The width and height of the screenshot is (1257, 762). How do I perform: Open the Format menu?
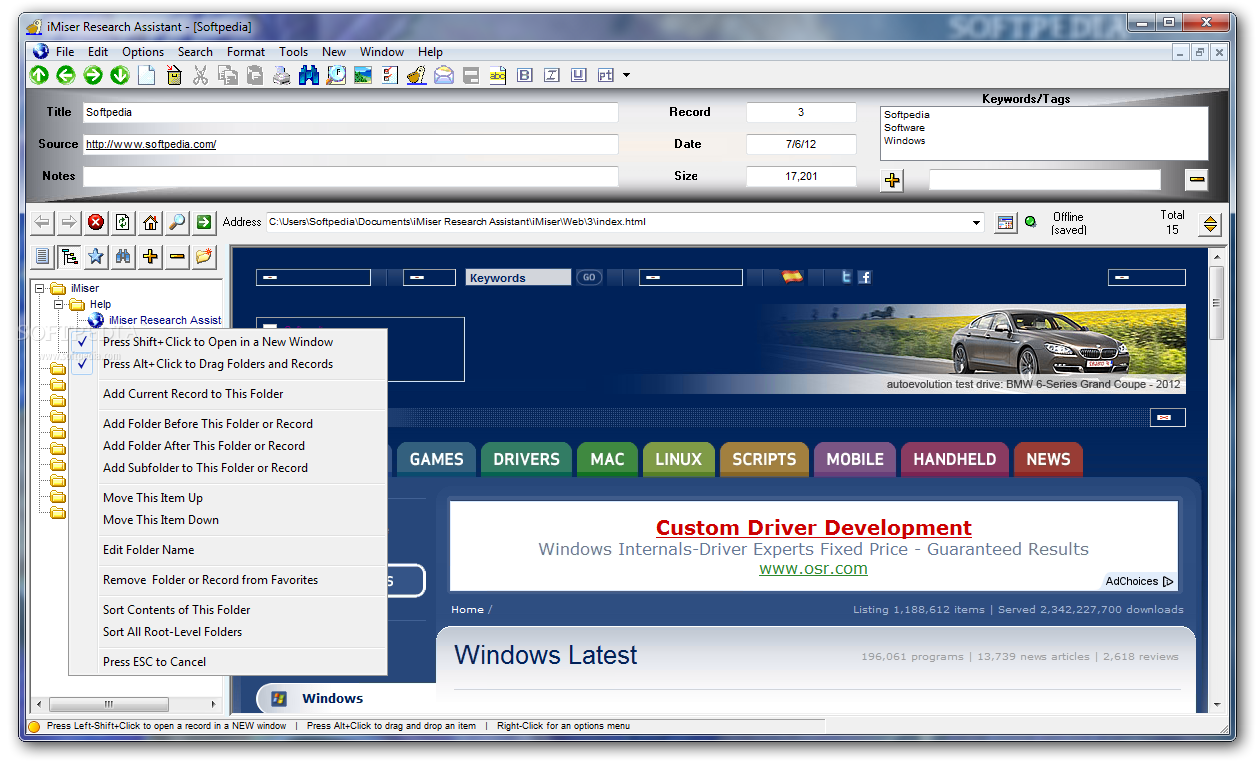pyautogui.click(x=246, y=52)
